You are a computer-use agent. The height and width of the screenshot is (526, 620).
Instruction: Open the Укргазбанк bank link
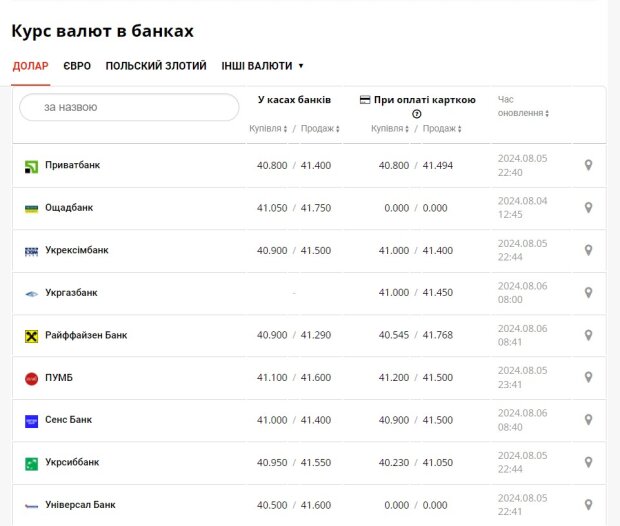(x=71, y=293)
